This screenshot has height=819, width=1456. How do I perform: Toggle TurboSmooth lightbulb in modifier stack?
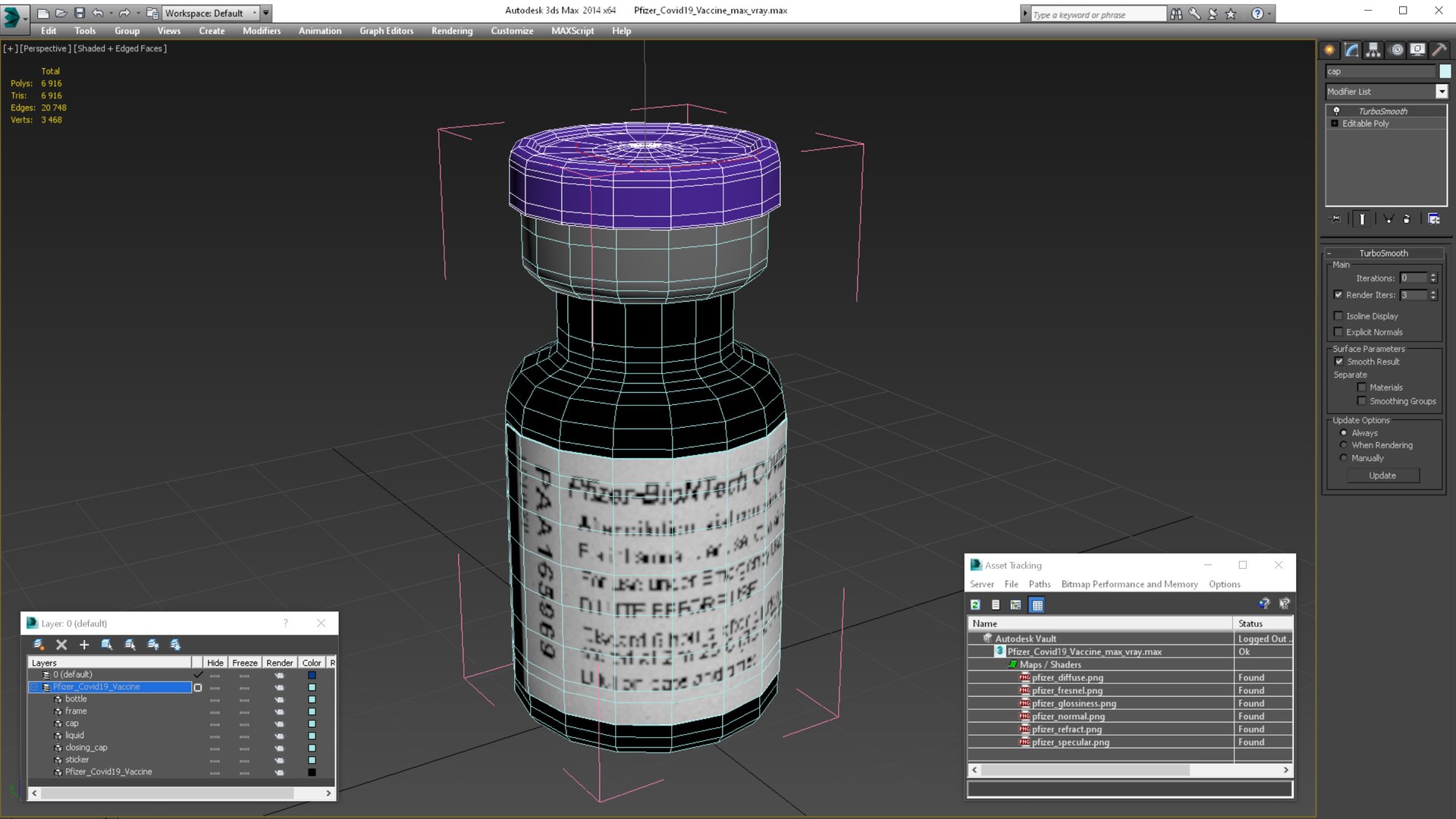click(1337, 111)
